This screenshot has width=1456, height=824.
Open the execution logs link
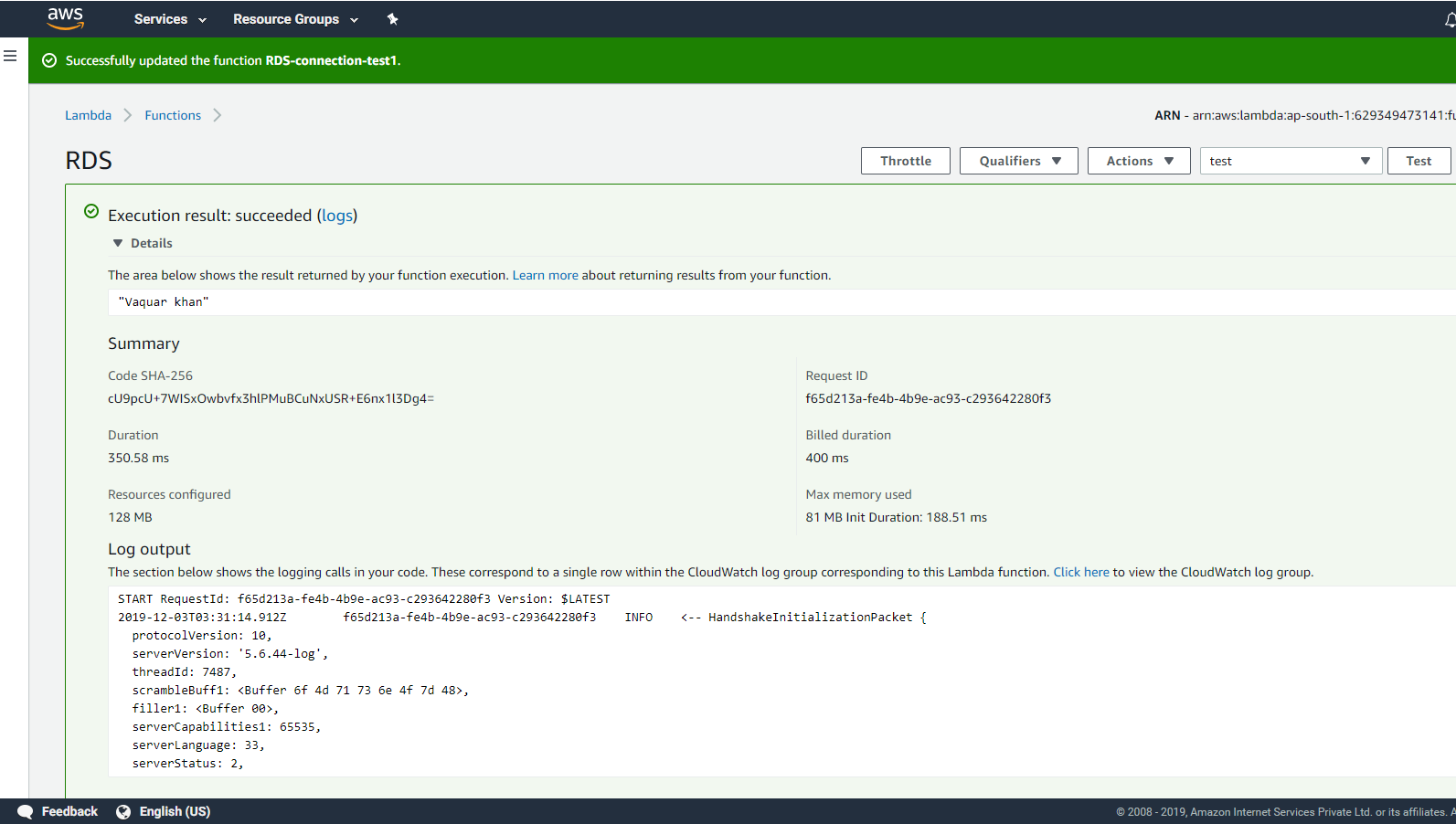tap(337, 216)
